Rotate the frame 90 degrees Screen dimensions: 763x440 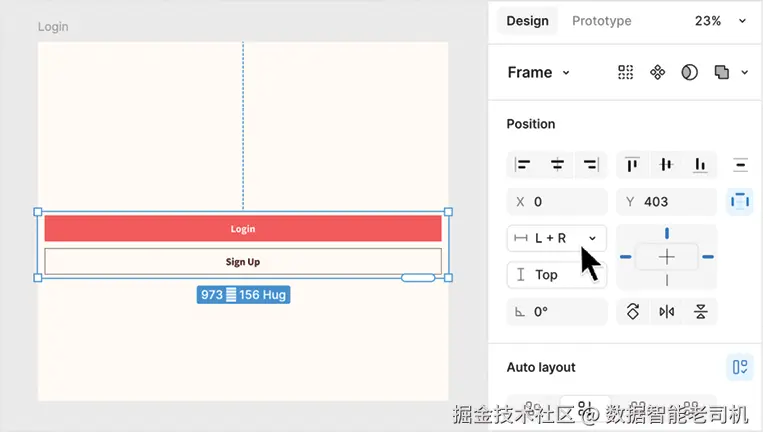click(x=633, y=312)
